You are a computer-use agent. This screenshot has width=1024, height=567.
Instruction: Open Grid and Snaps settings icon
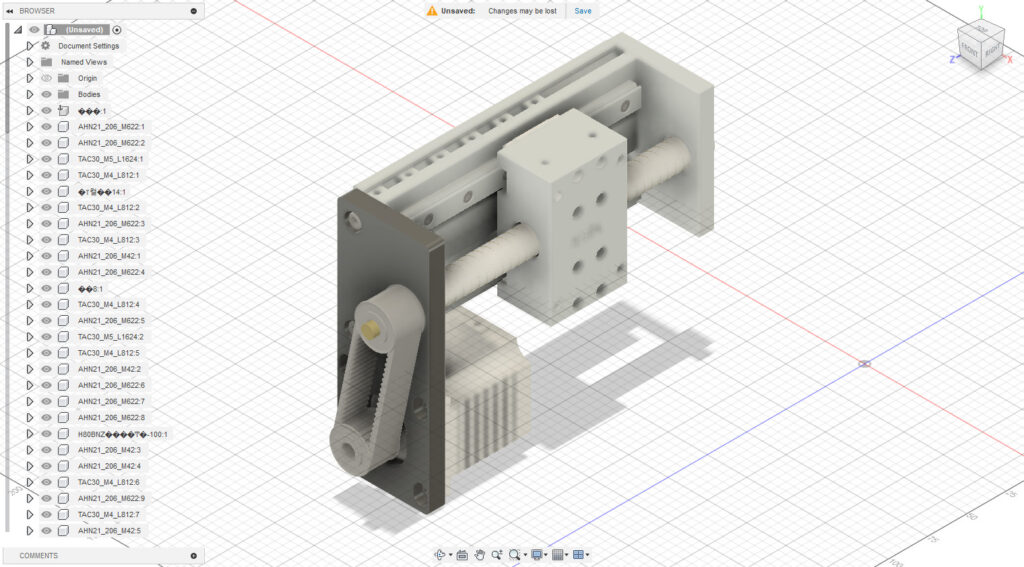[x=558, y=554]
